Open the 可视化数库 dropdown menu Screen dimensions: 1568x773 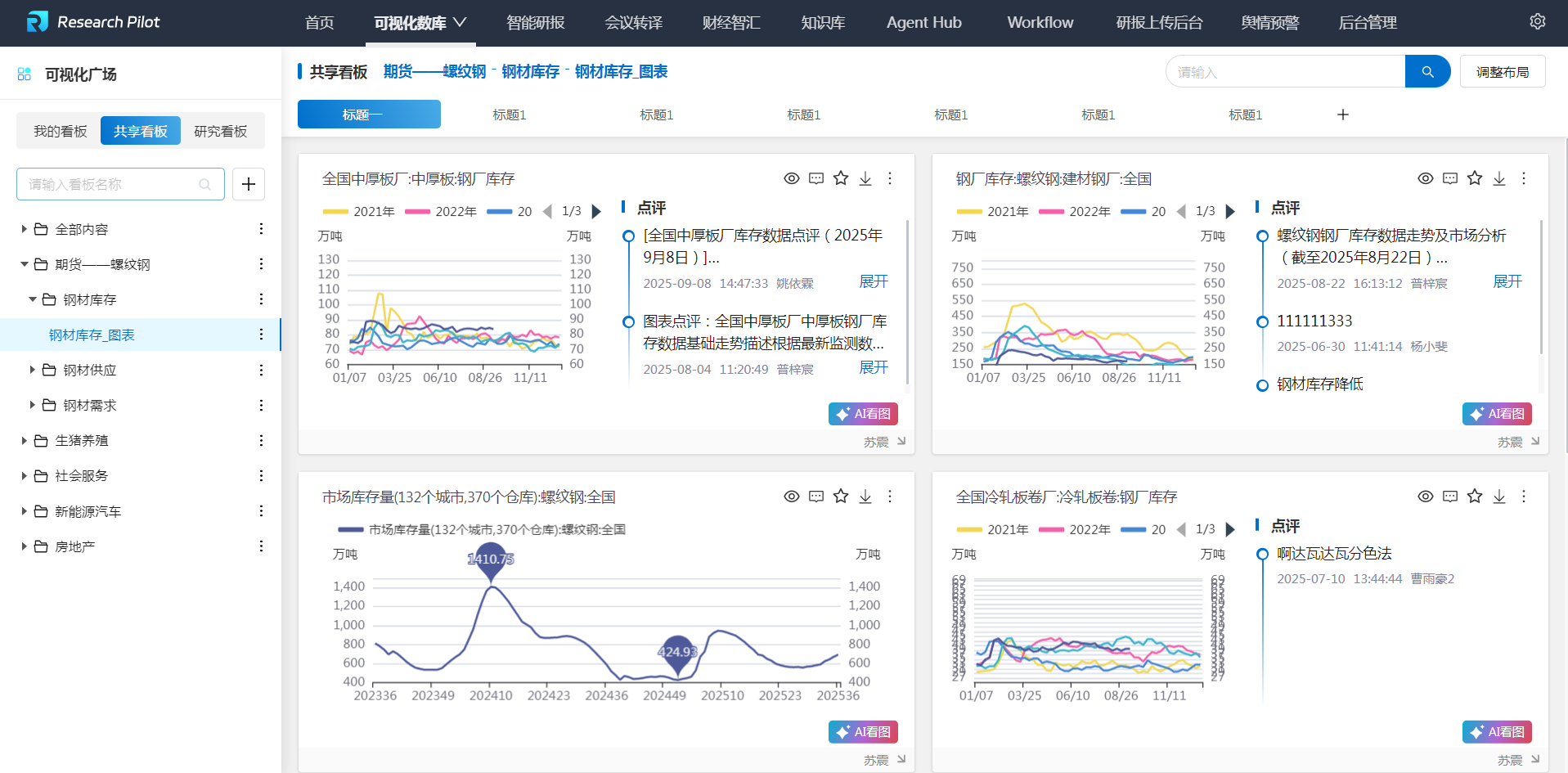(x=420, y=23)
